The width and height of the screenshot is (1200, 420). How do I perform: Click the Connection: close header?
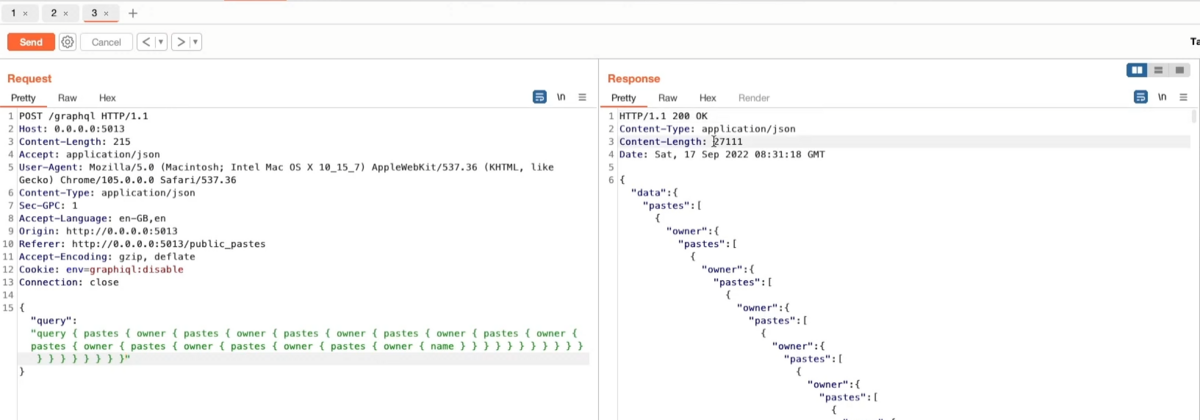click(x=69, y=282)
